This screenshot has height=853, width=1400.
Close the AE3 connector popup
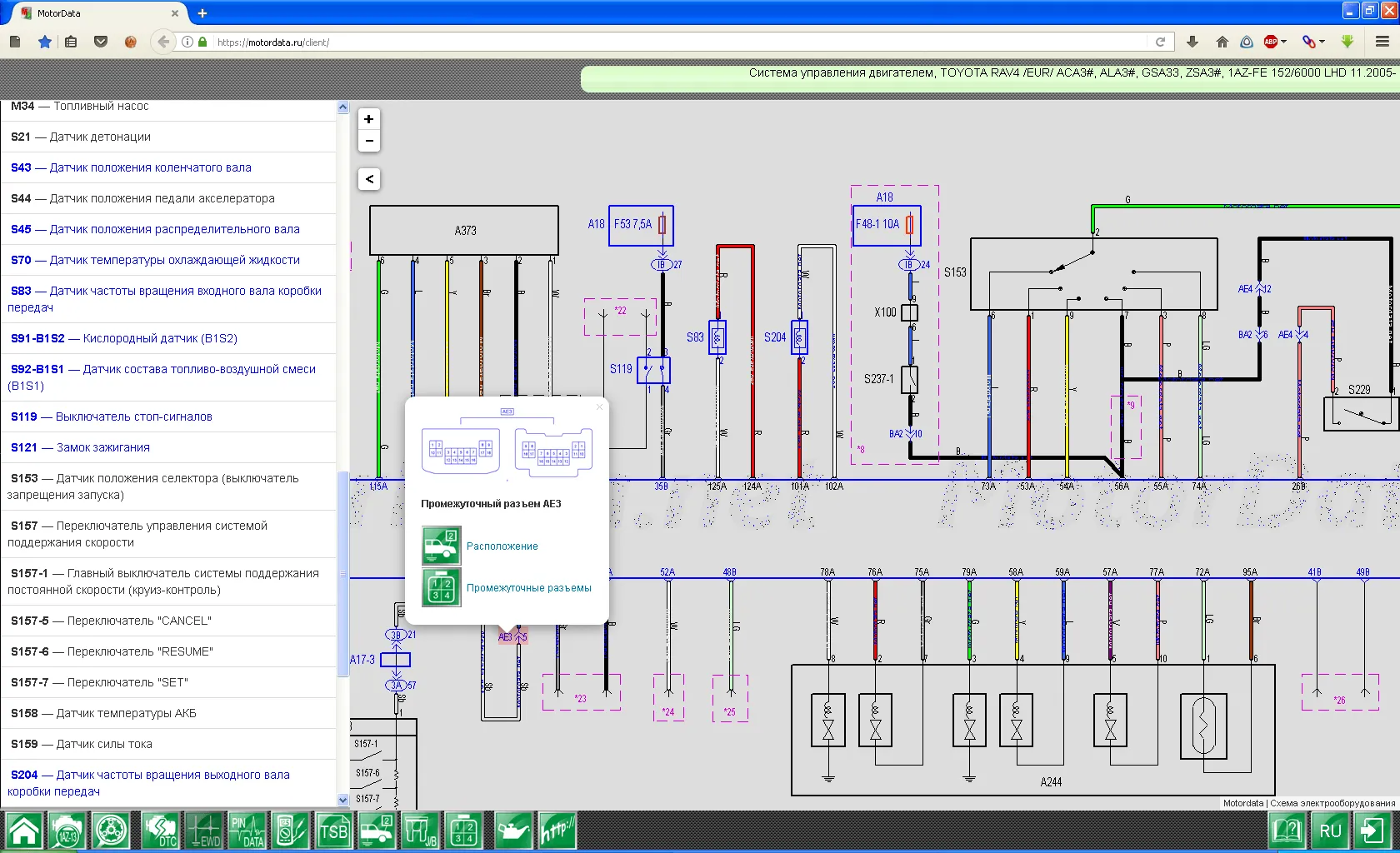click(599, 407)
